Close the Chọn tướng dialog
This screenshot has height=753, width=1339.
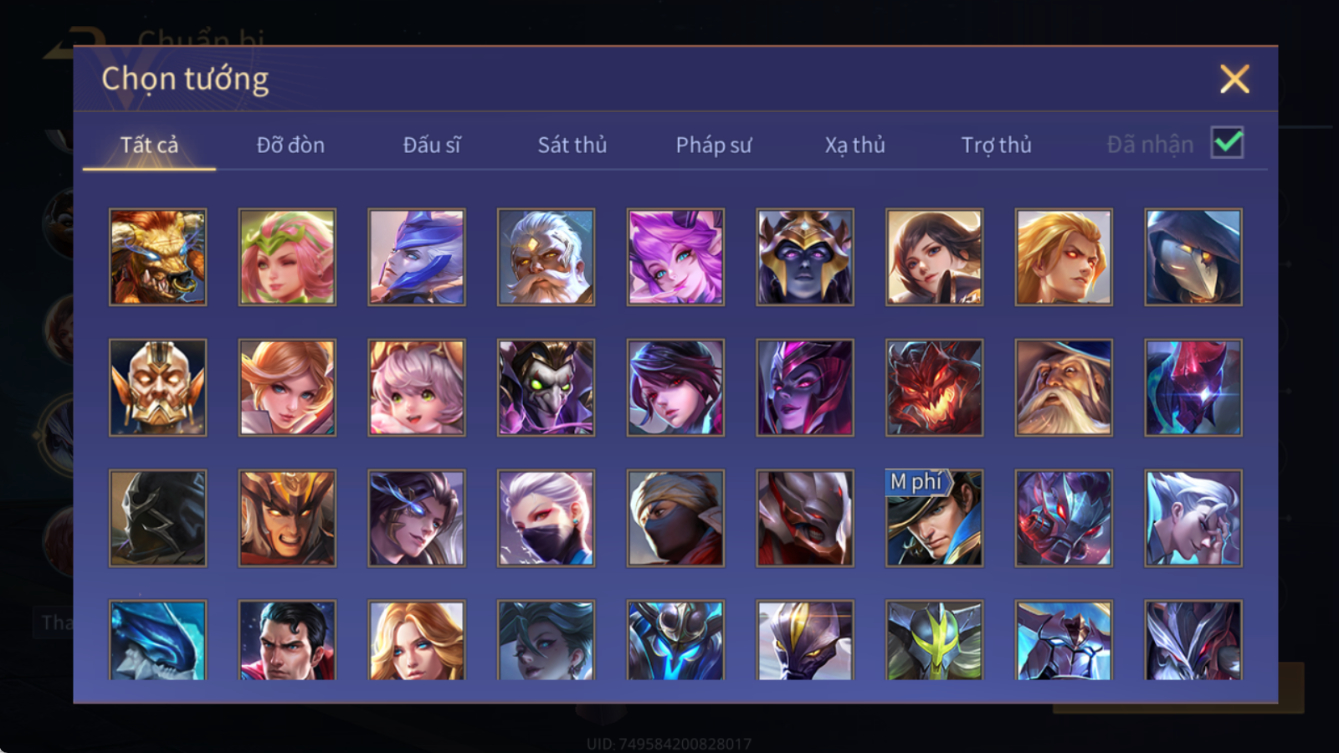click(1234, 79)
